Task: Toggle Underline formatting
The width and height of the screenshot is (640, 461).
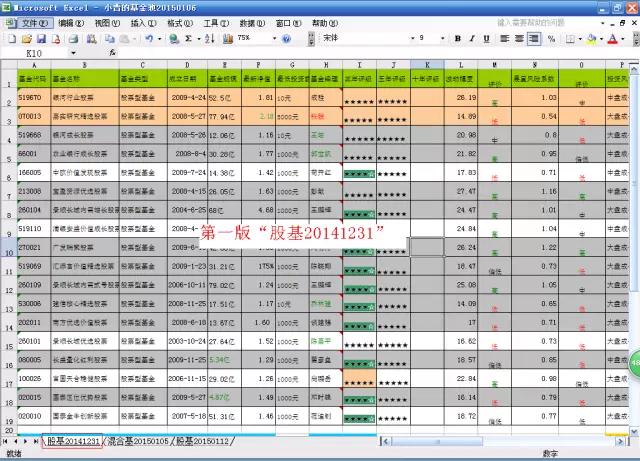Action: click(x=487, y=39)
